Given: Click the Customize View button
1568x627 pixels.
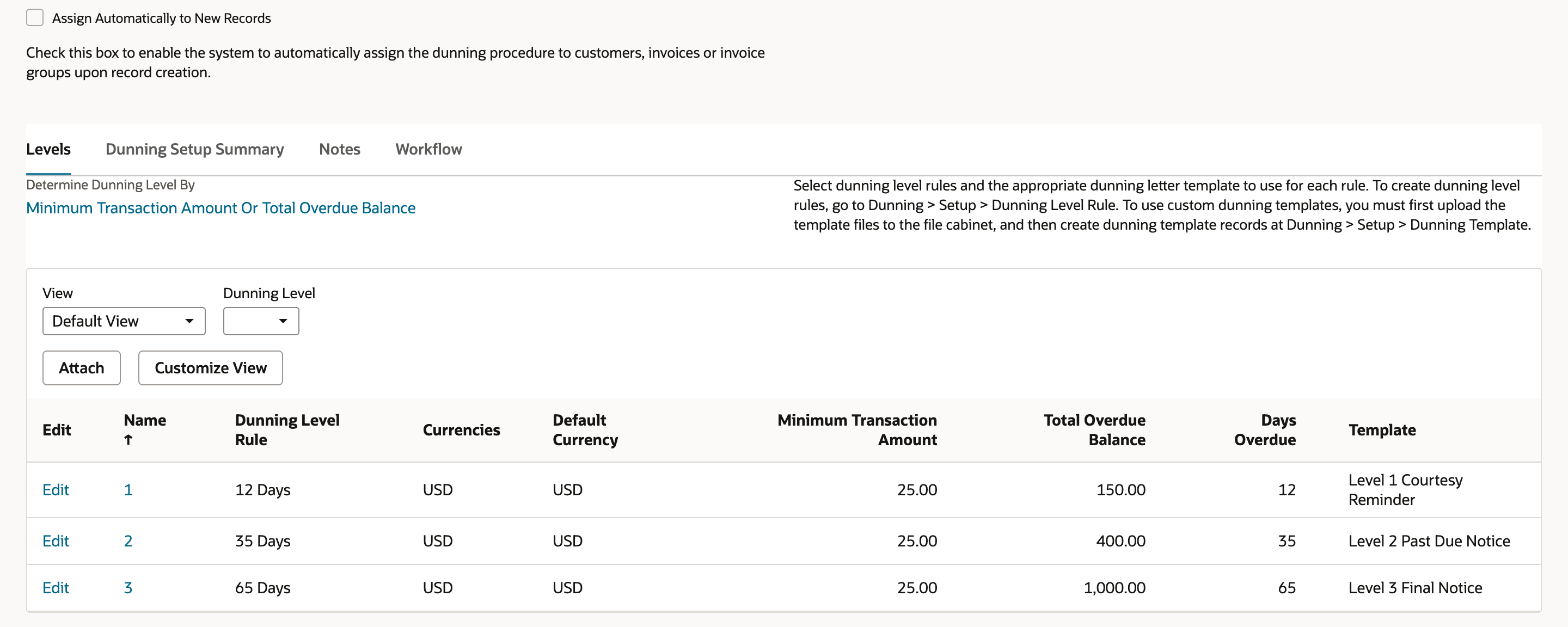Looking at the screenshot, I should pyautogui.click(x=211, y=368).
